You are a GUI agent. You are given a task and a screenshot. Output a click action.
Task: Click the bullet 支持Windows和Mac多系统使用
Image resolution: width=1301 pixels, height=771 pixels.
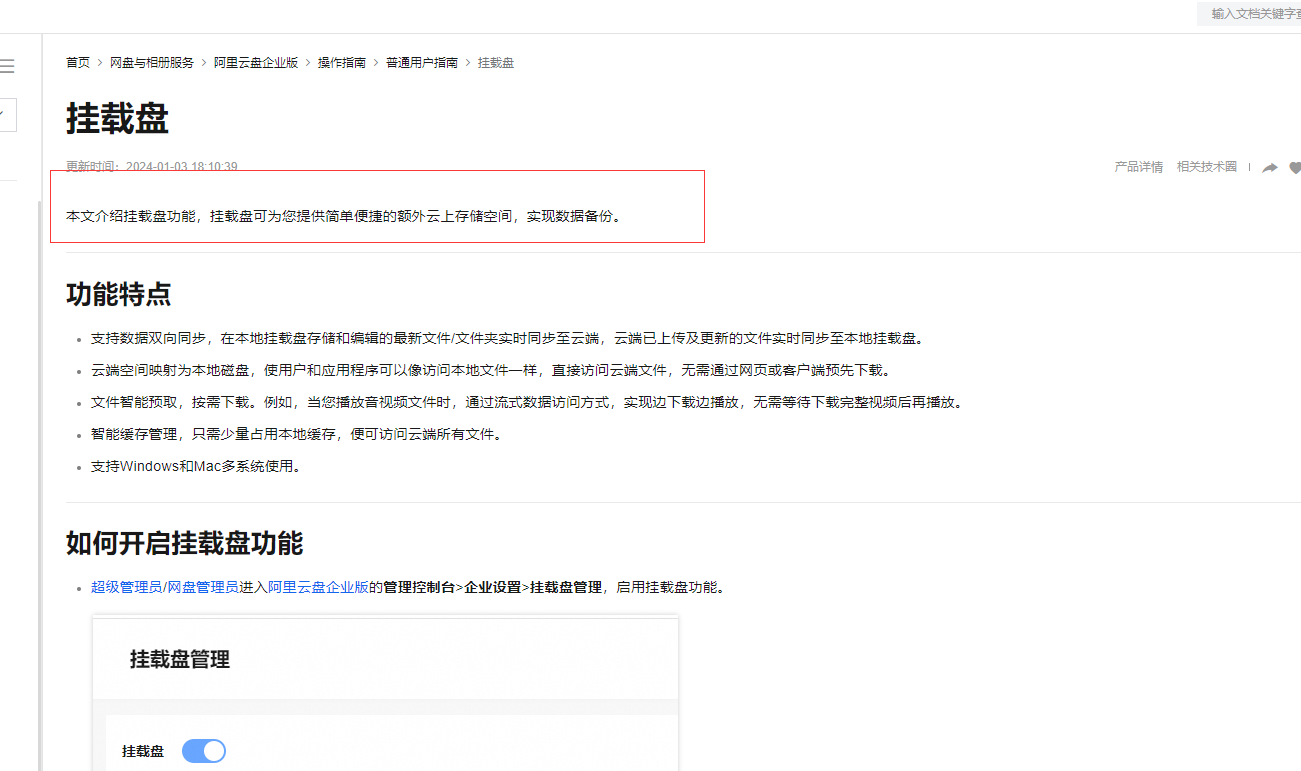[x=196, y=466]
